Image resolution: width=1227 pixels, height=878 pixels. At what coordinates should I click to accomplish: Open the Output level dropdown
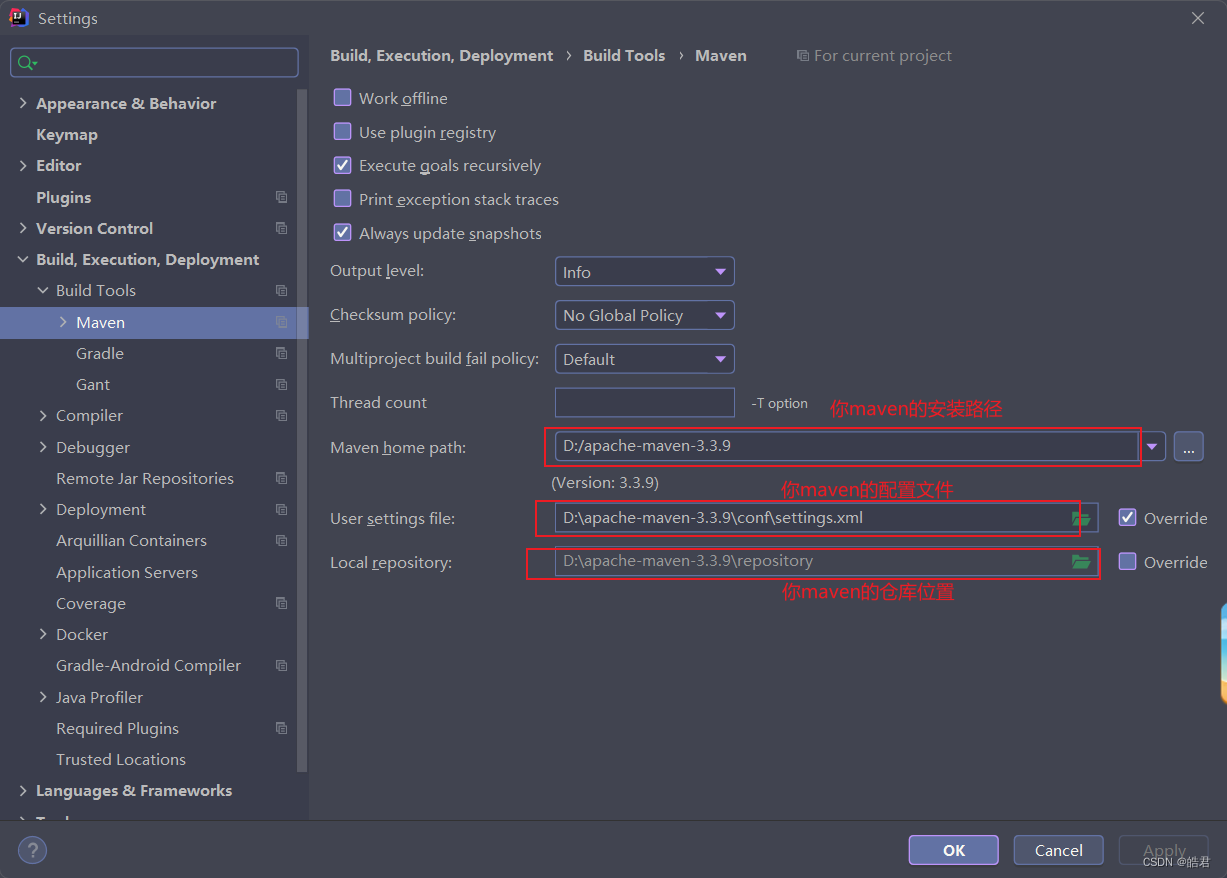tap(645, 272)
